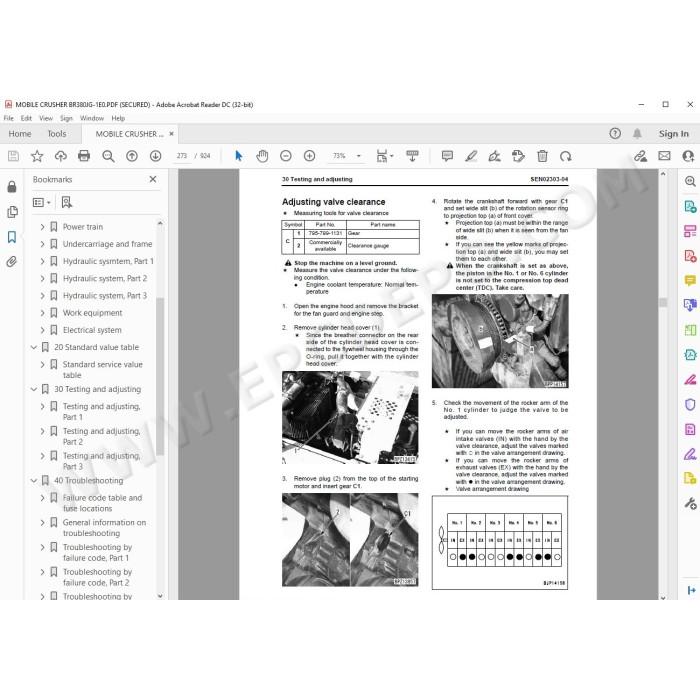Switch to the Tools tab
Screen dimensions: 700x700
click(x=57, y=133)
